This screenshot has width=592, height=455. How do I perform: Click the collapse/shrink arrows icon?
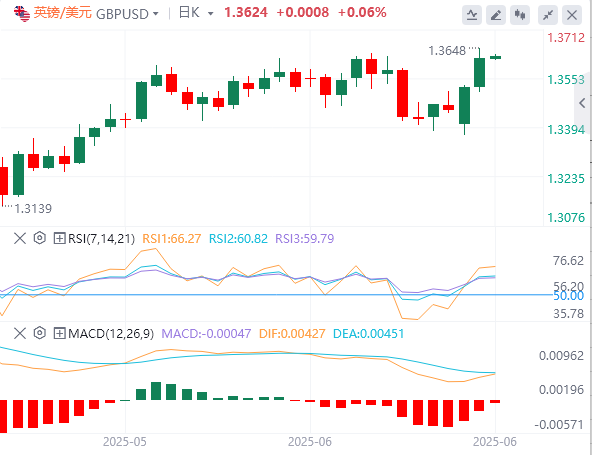(x=547, y=15)
